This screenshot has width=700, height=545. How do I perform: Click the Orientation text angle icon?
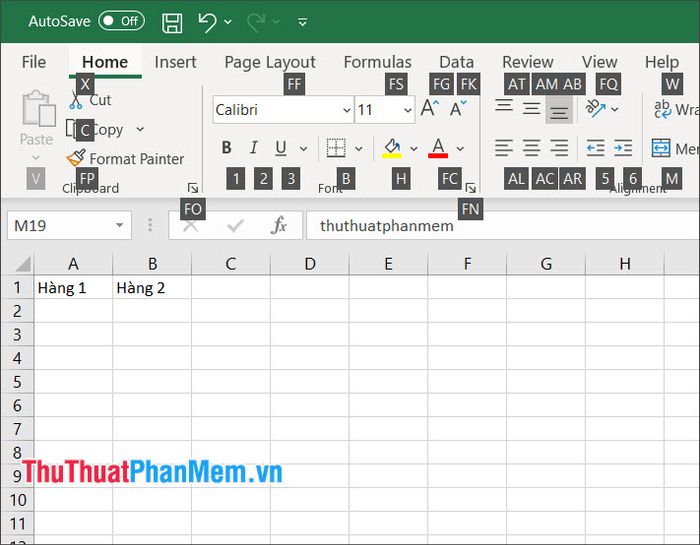596,108
